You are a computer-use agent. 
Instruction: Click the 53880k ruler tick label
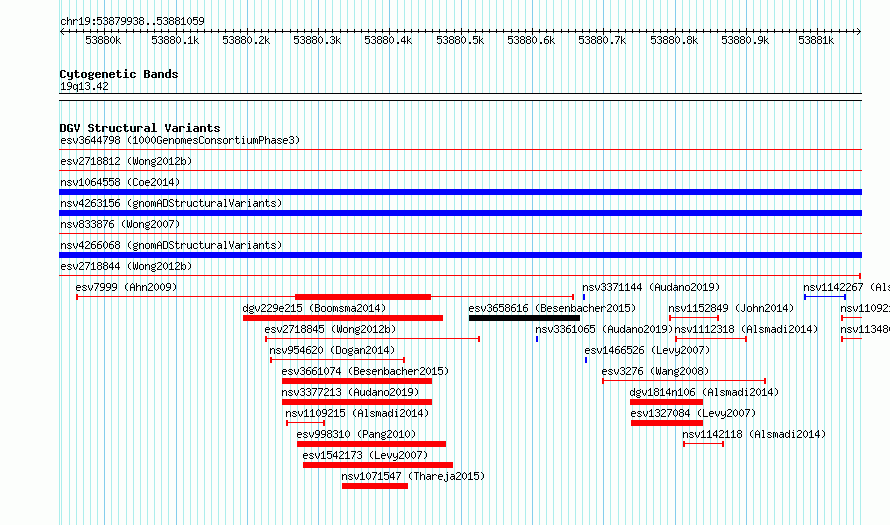(x=103, y=41)
